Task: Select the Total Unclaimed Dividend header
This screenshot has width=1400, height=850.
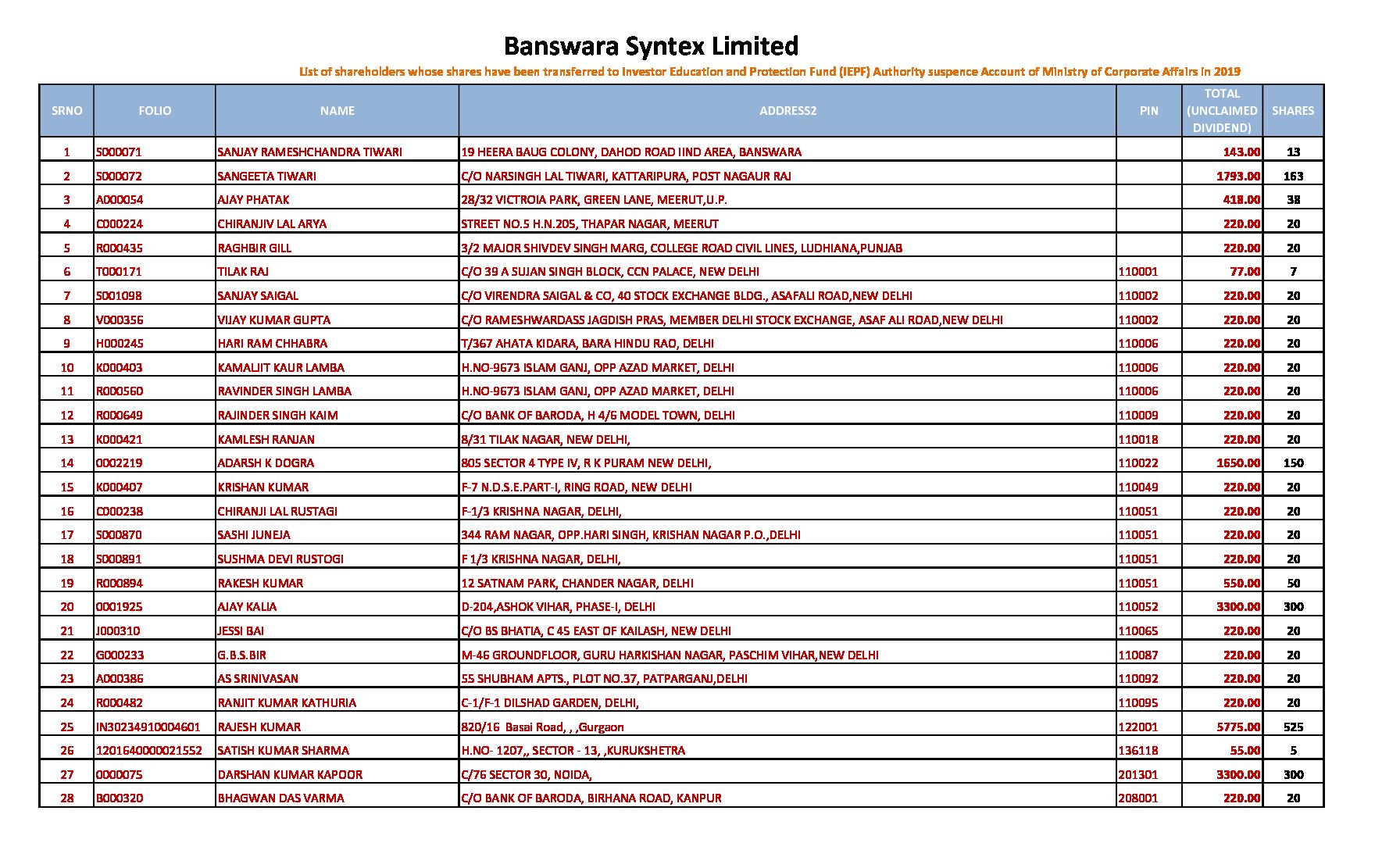Action: click(1222, 111)
